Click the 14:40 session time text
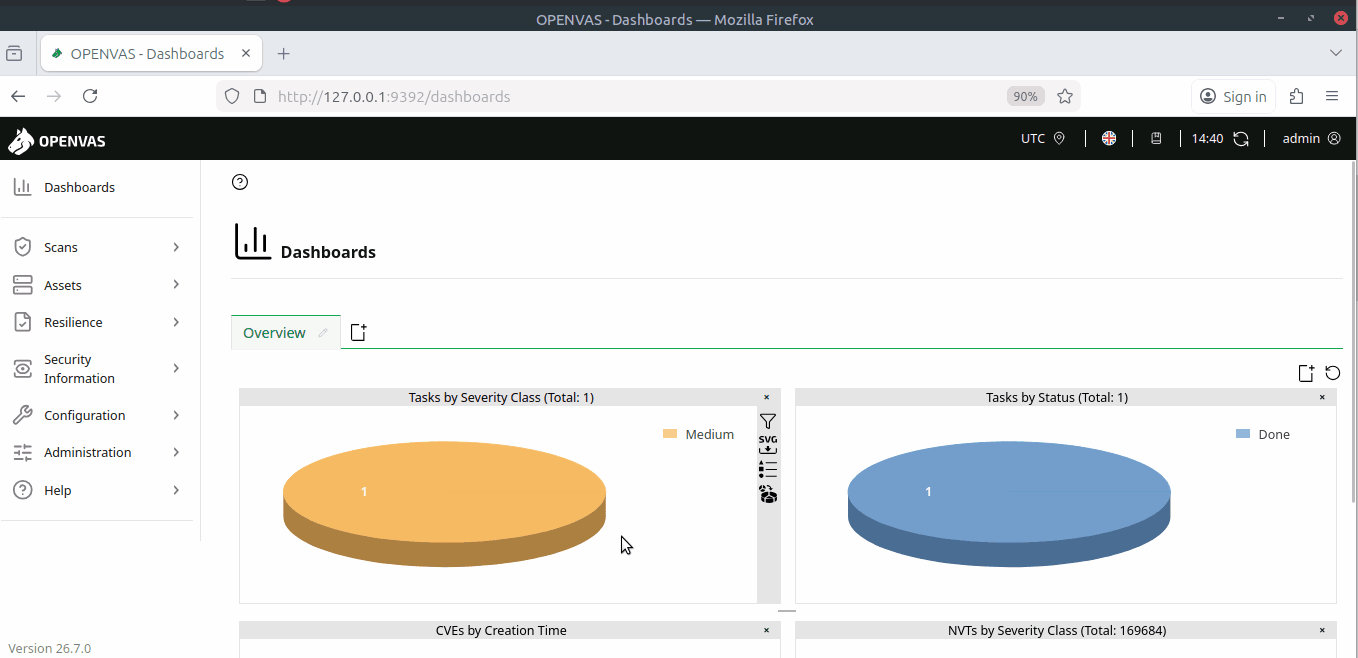Viewport: 1358px width, 658px height. 1207,139
